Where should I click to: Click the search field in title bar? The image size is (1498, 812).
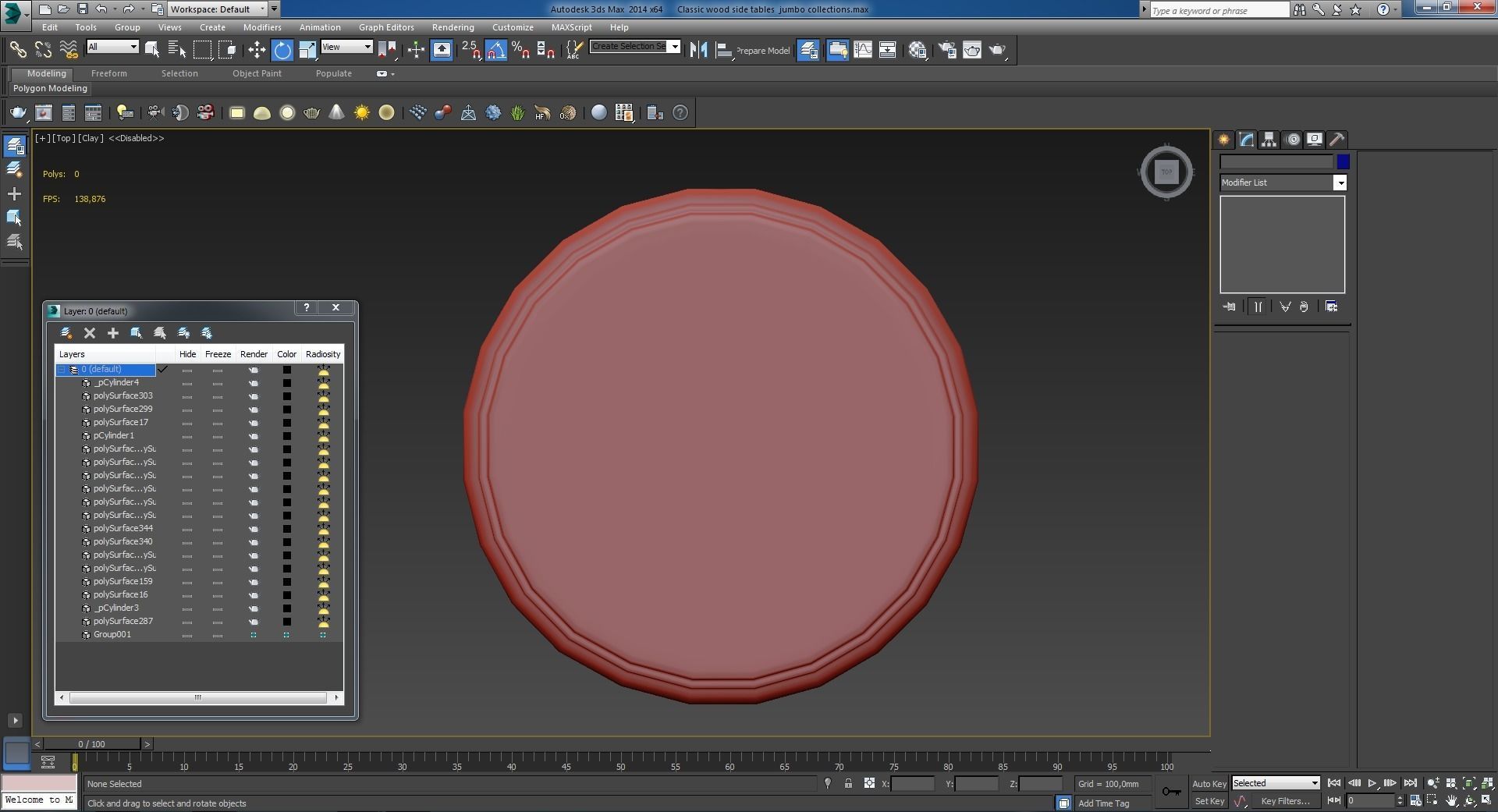(1219, 10)
